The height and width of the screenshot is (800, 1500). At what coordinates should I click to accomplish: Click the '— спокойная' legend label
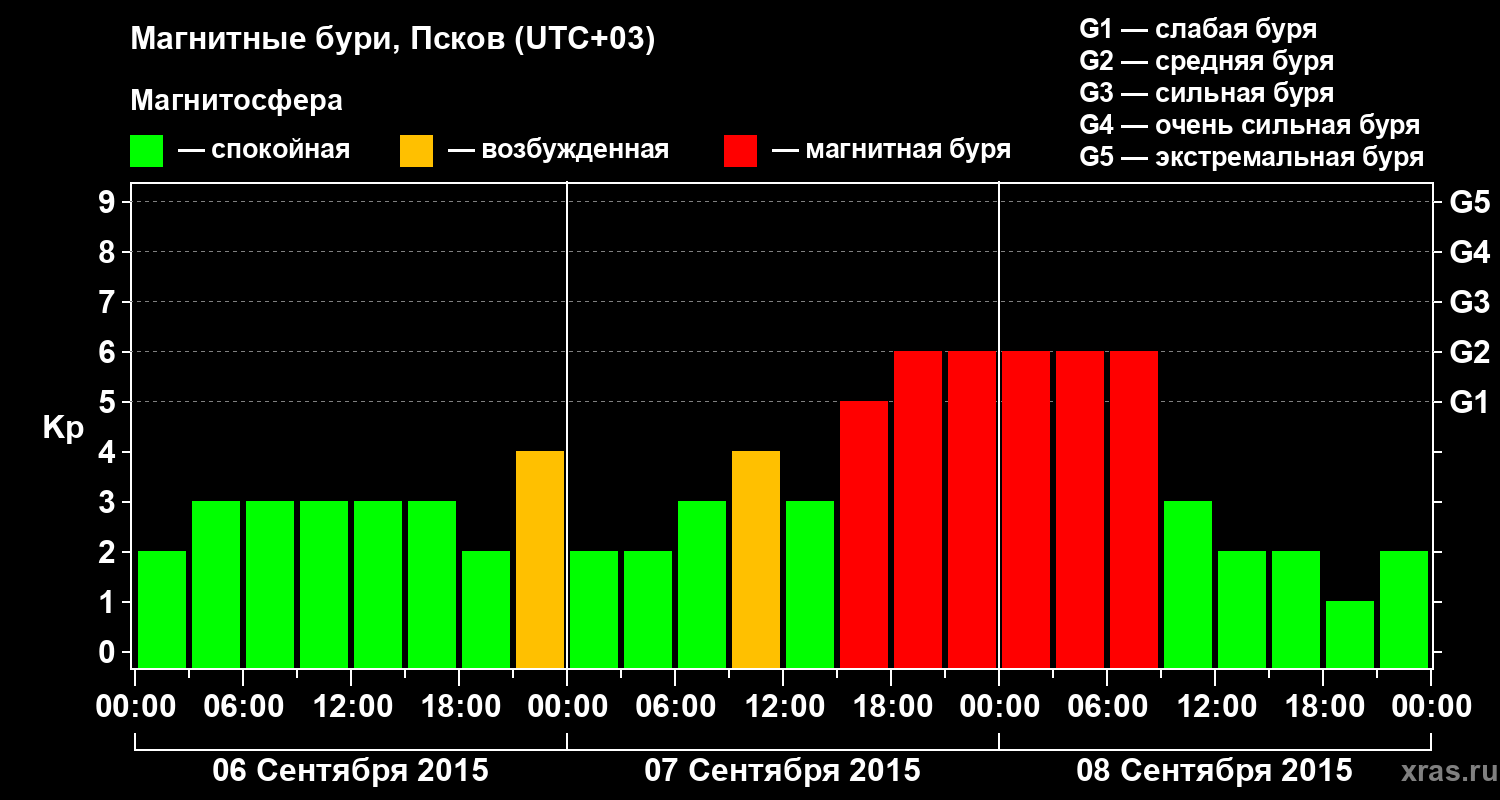pos(264,151)
